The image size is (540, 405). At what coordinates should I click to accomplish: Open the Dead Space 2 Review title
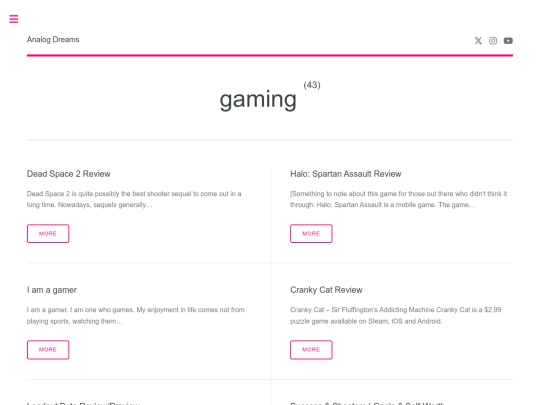[69, 174]
